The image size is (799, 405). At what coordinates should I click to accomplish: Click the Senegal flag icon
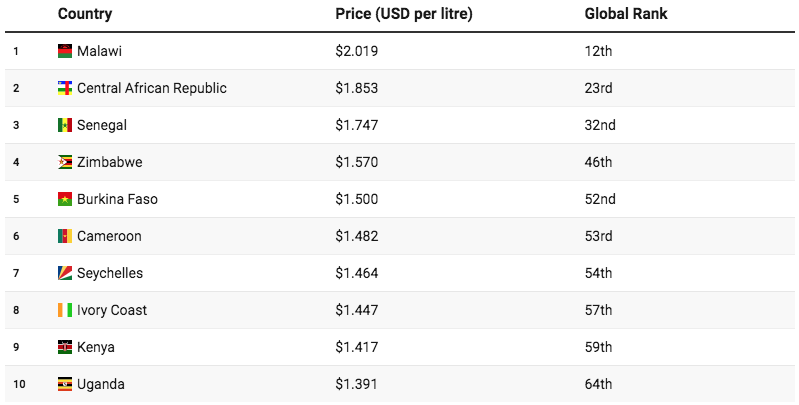[x=65, y=125]
